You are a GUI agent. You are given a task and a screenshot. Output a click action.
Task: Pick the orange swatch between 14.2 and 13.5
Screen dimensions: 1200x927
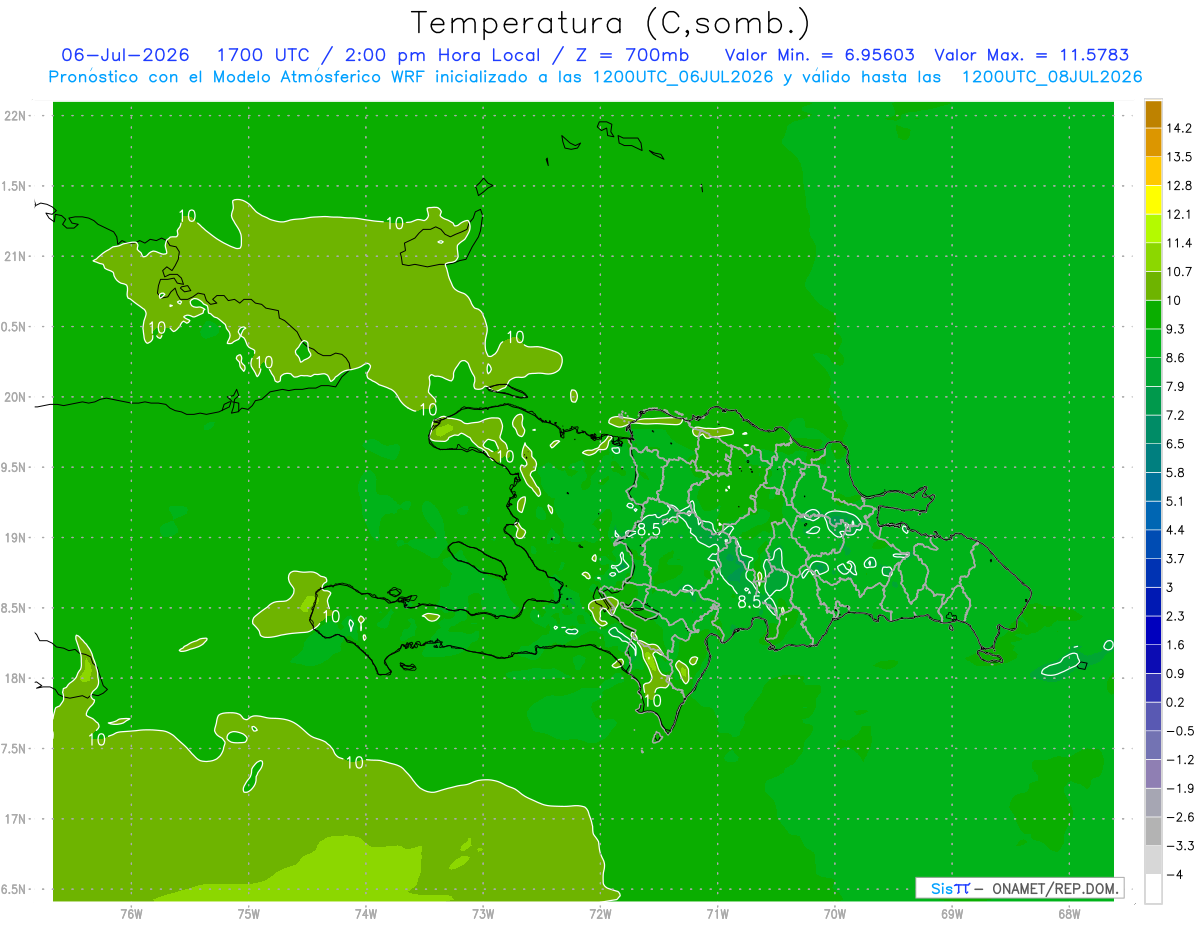click(1153, 143)
